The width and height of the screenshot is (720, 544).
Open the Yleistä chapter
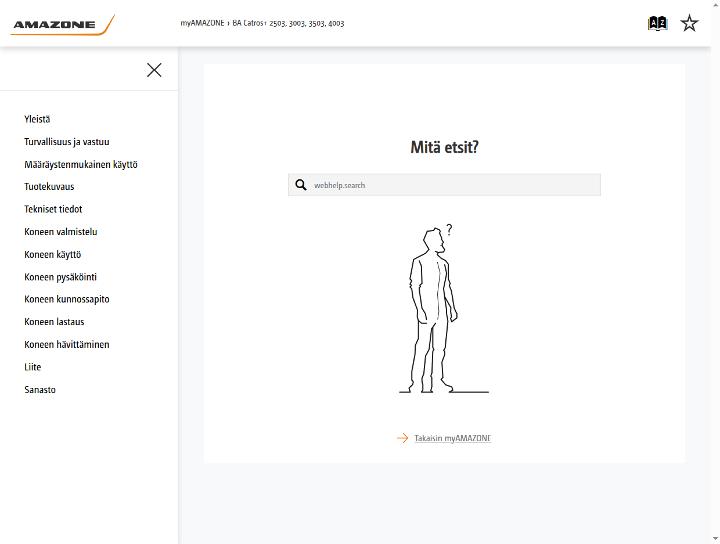[x=37, y=119]
